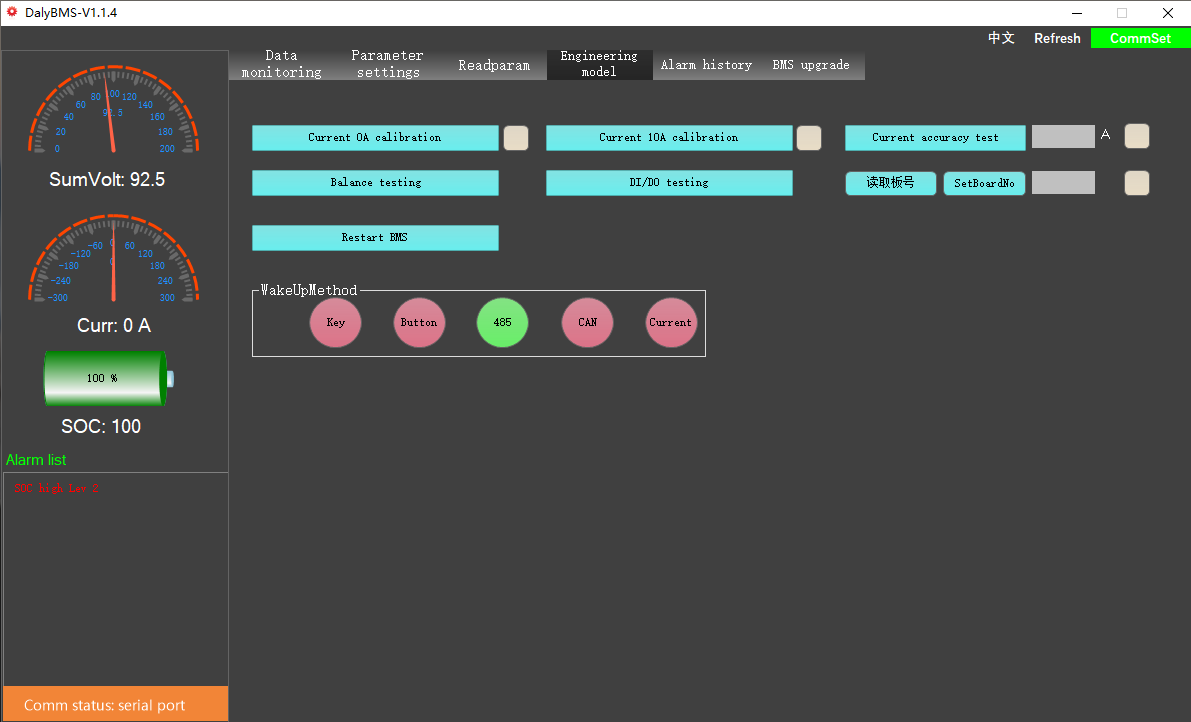Click the DalyBMS app icon in title bar
The width and height of the screenshot is (1191, 722).
pos(12,12)
